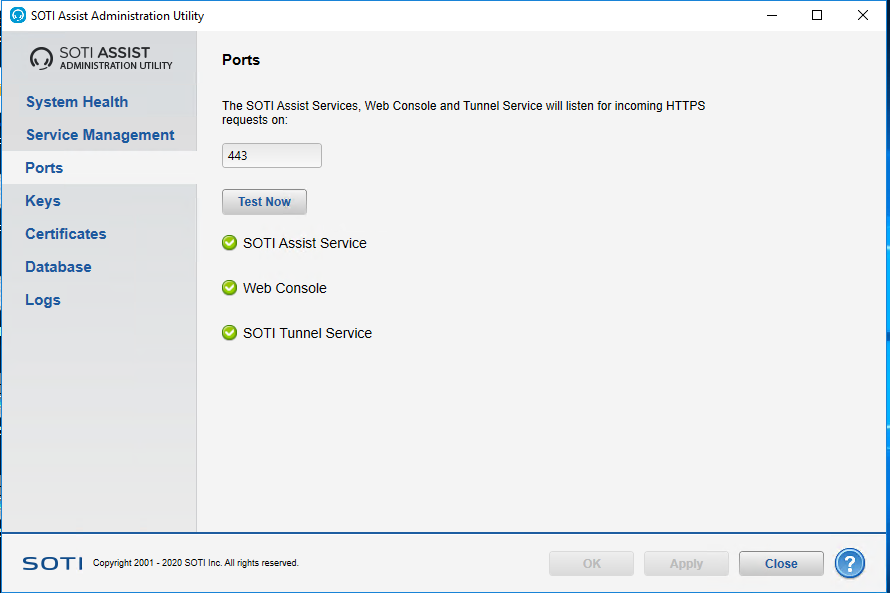
Task: Go to Service Management
Action: (x=100, y=135)
